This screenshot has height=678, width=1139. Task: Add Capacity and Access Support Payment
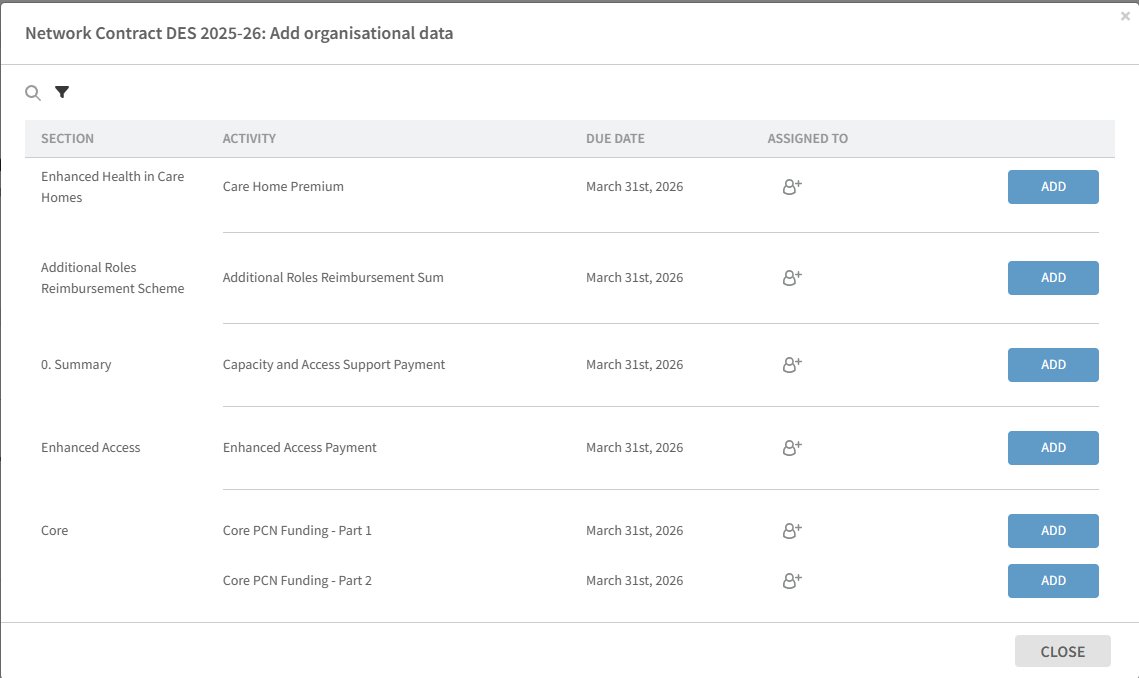pyautogui.click(x=1053, y=365)
